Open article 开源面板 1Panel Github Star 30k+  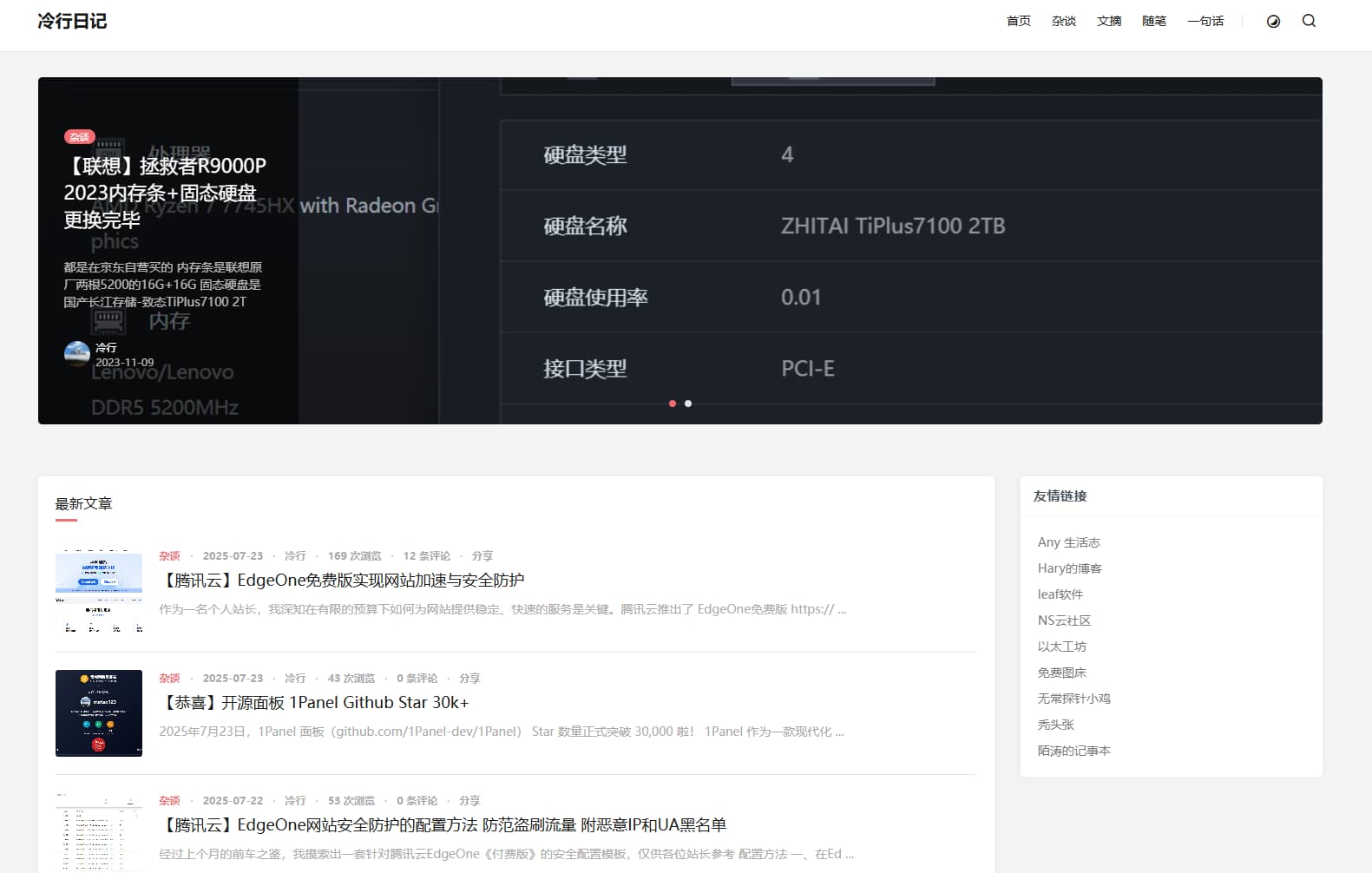pos(317,702)
